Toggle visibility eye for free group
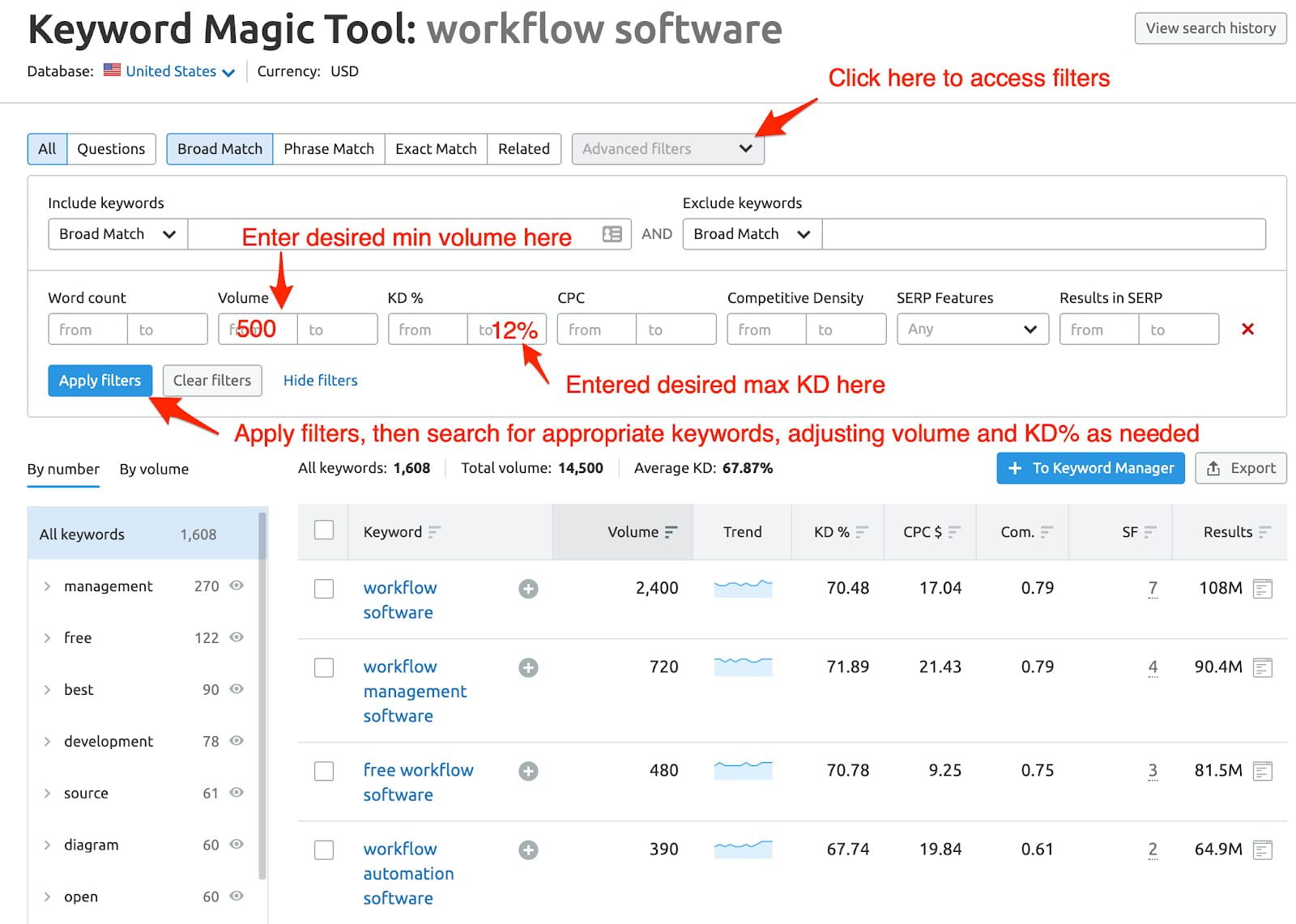The image size is (1296, 924). [237, 637]
